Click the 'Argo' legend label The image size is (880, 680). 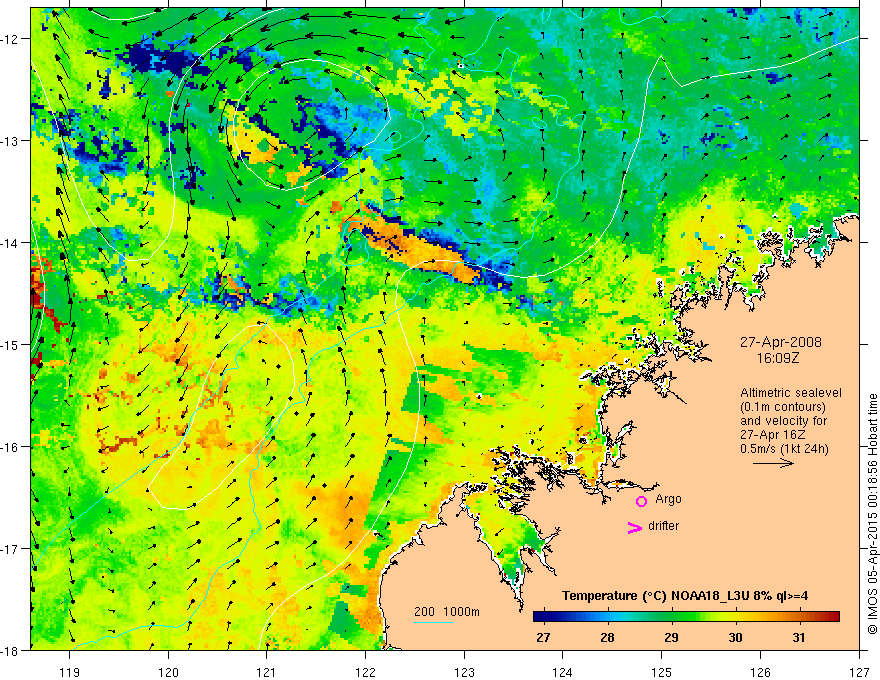pos(668,499)
